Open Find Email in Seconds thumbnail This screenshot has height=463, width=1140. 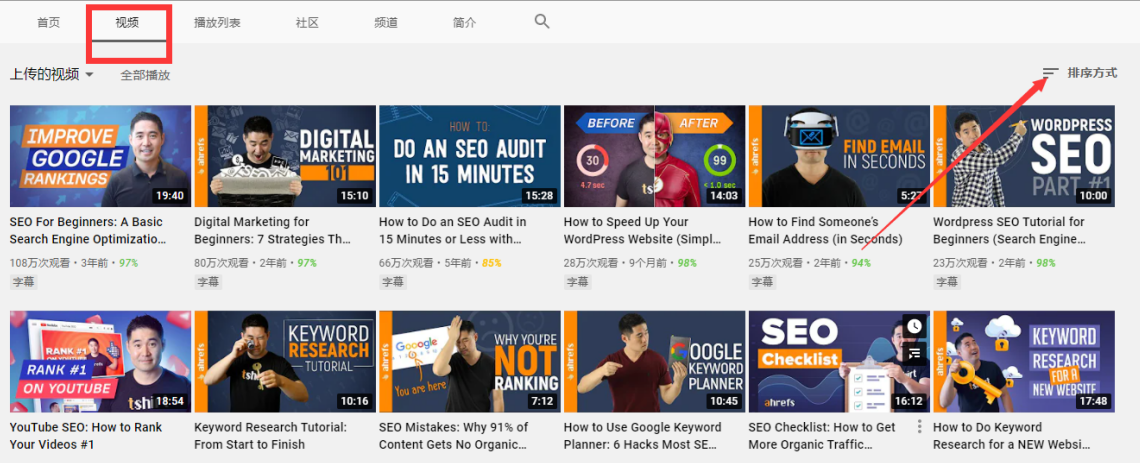click(x=839, y=156)
